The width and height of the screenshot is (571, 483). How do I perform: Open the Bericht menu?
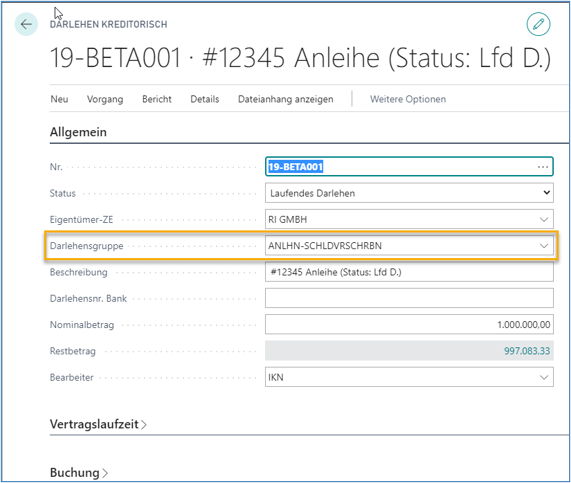tap(157, 99)
